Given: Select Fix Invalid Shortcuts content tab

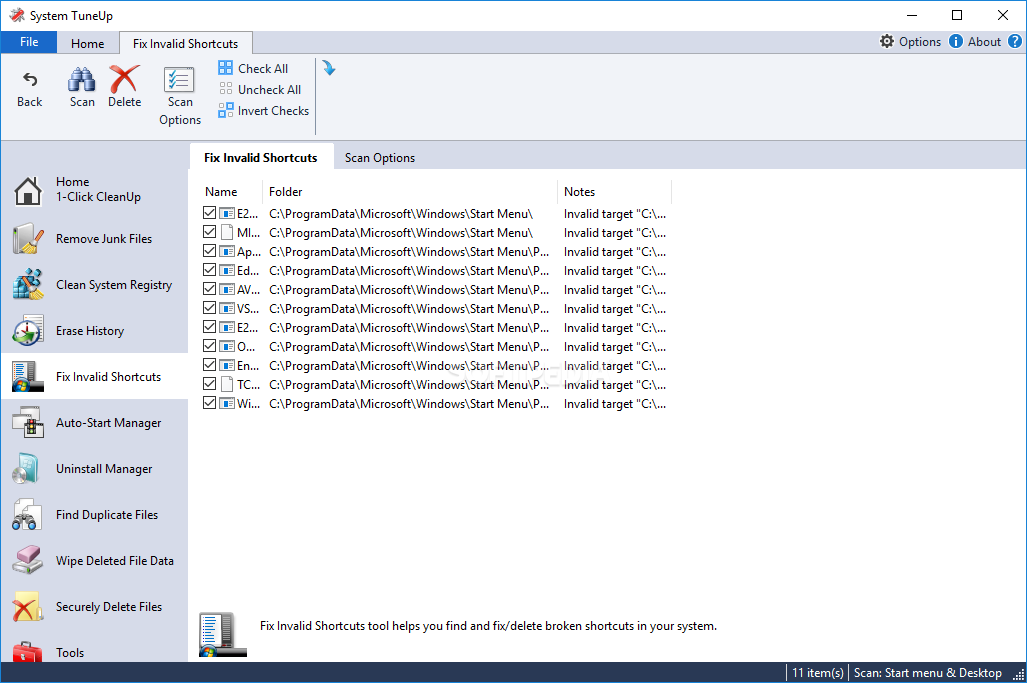Looking at the screenshot, I should 261,158.
